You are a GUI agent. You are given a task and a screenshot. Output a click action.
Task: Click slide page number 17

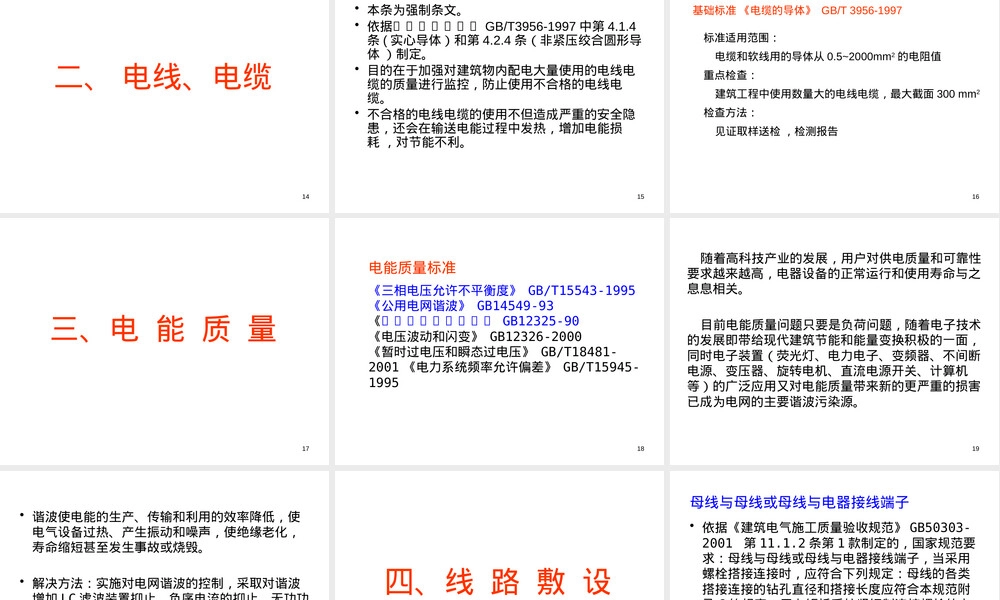coord(305,448)
